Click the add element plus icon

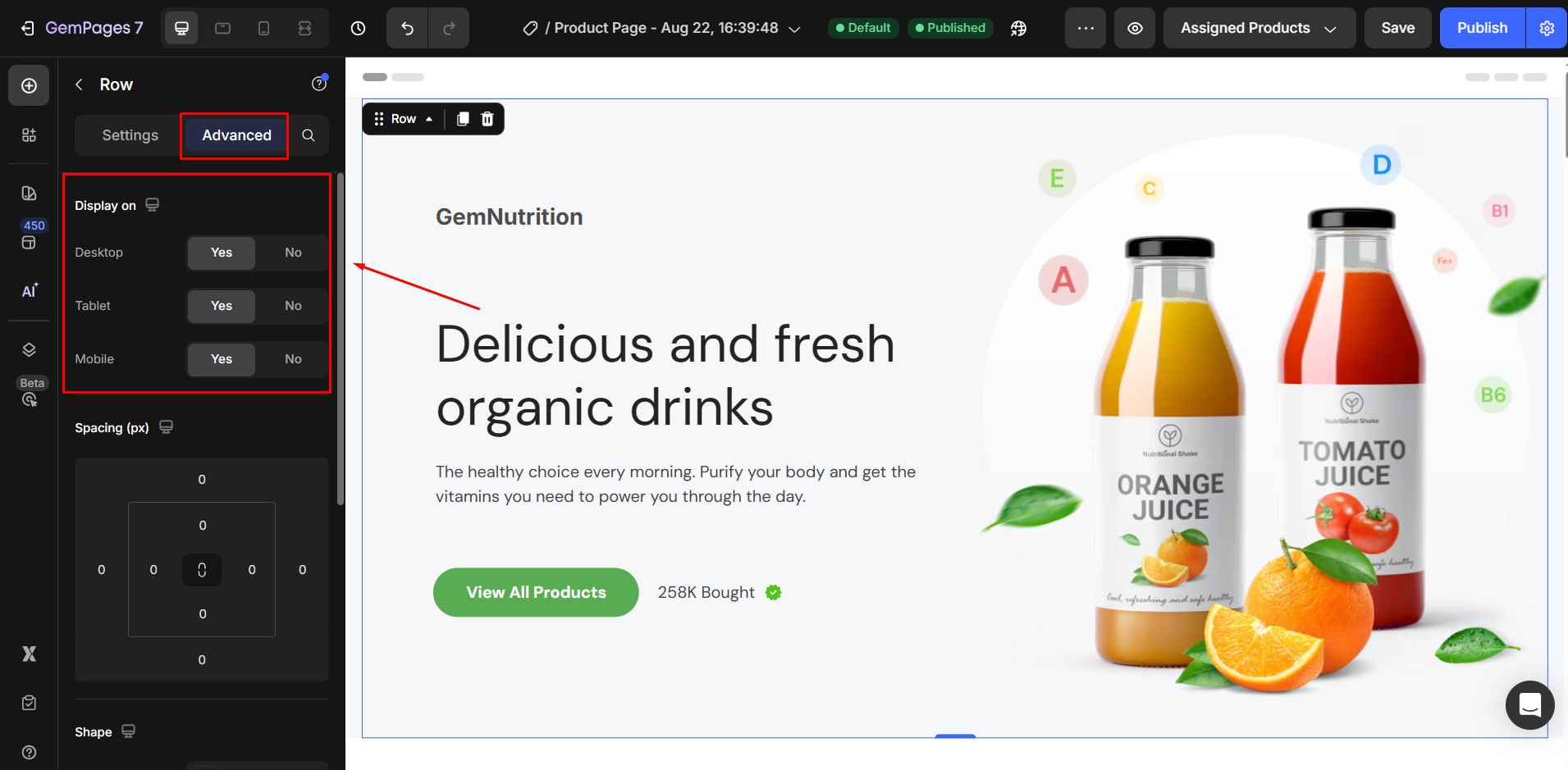(29, 85)
